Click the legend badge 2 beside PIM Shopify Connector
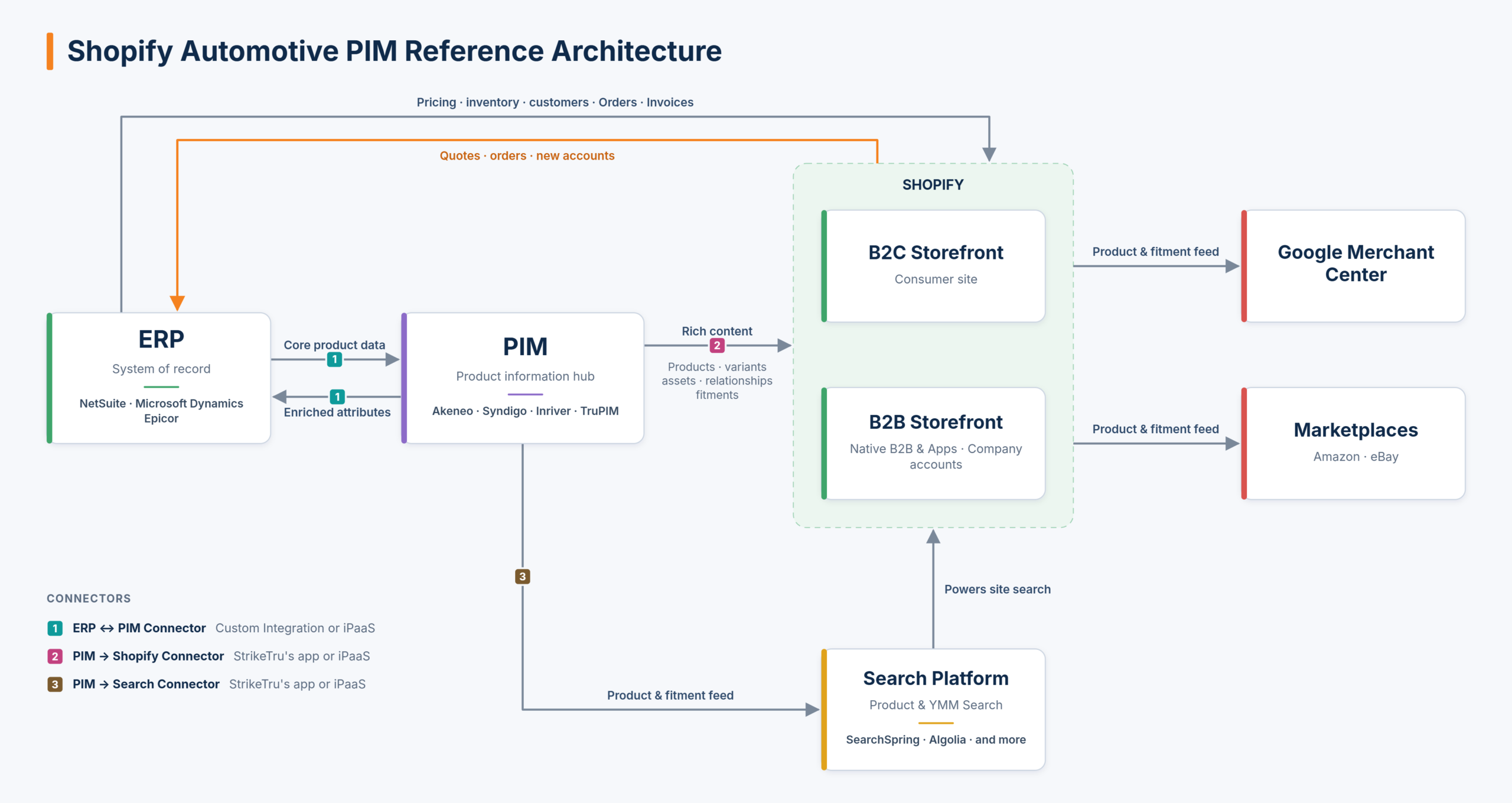Screen dimensions: 1512x803 55,656
